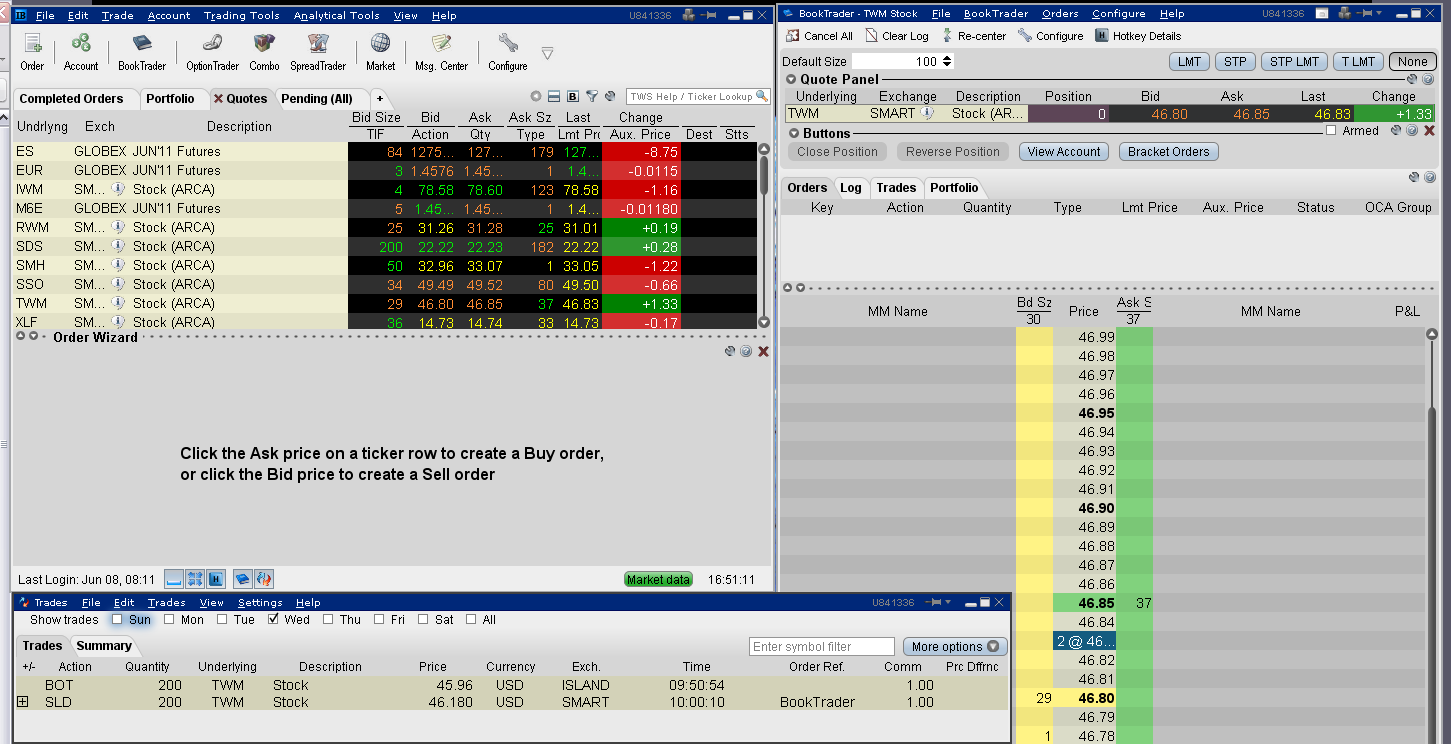1451x744 pixels.
Task: Switch to Completed Orders tab
Action: tap(71, 98)
